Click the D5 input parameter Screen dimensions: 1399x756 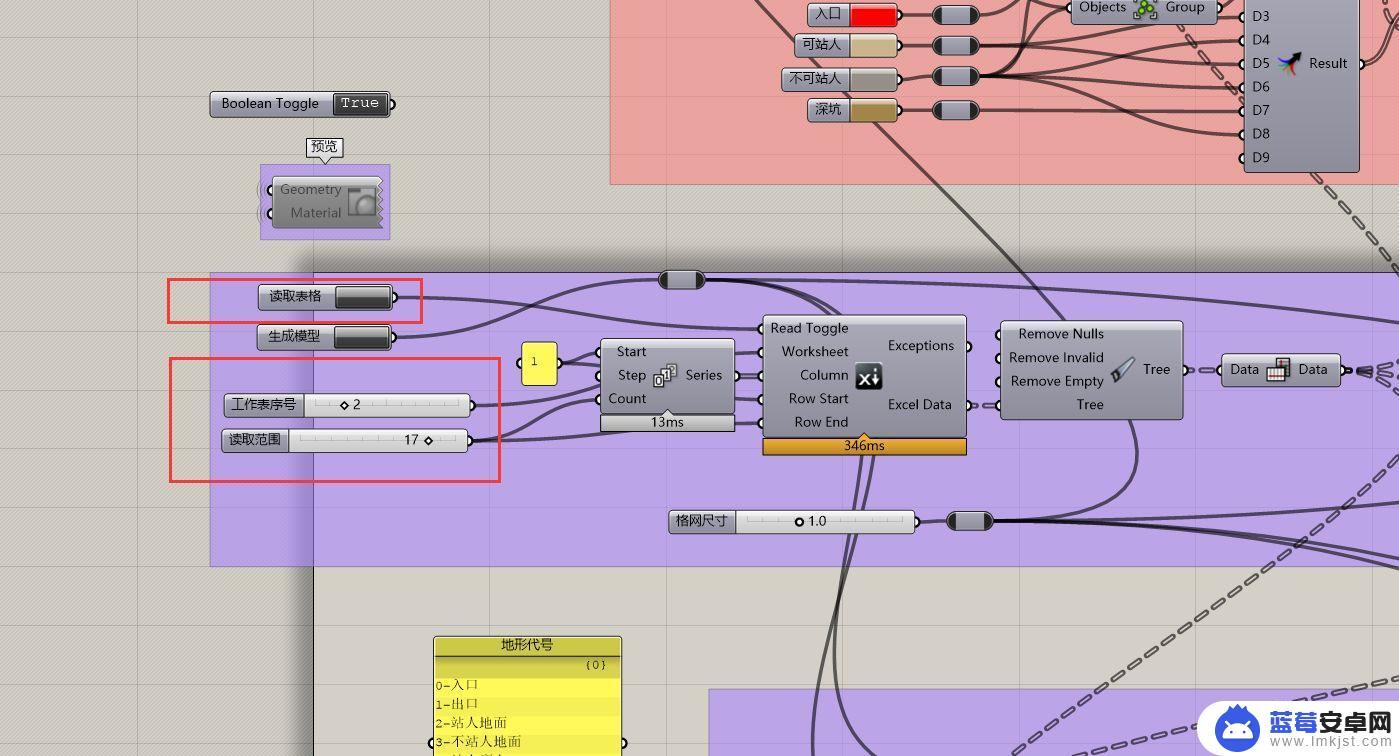pyautogui.click(x=1260, y=63)
